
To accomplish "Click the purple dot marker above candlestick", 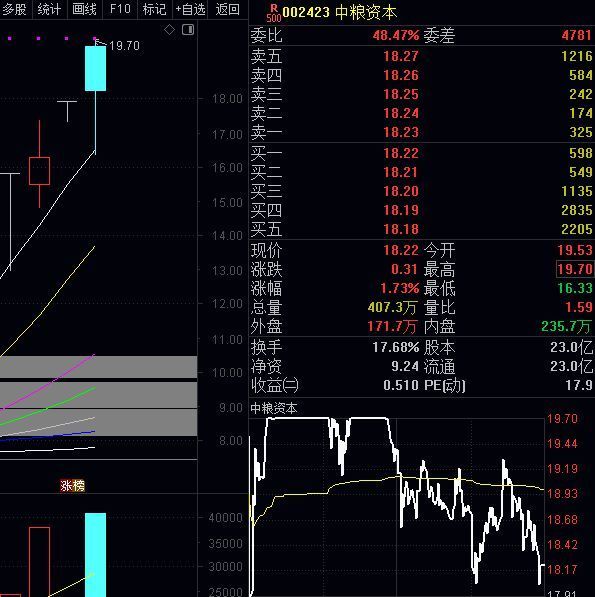I will tap(95, 38).
